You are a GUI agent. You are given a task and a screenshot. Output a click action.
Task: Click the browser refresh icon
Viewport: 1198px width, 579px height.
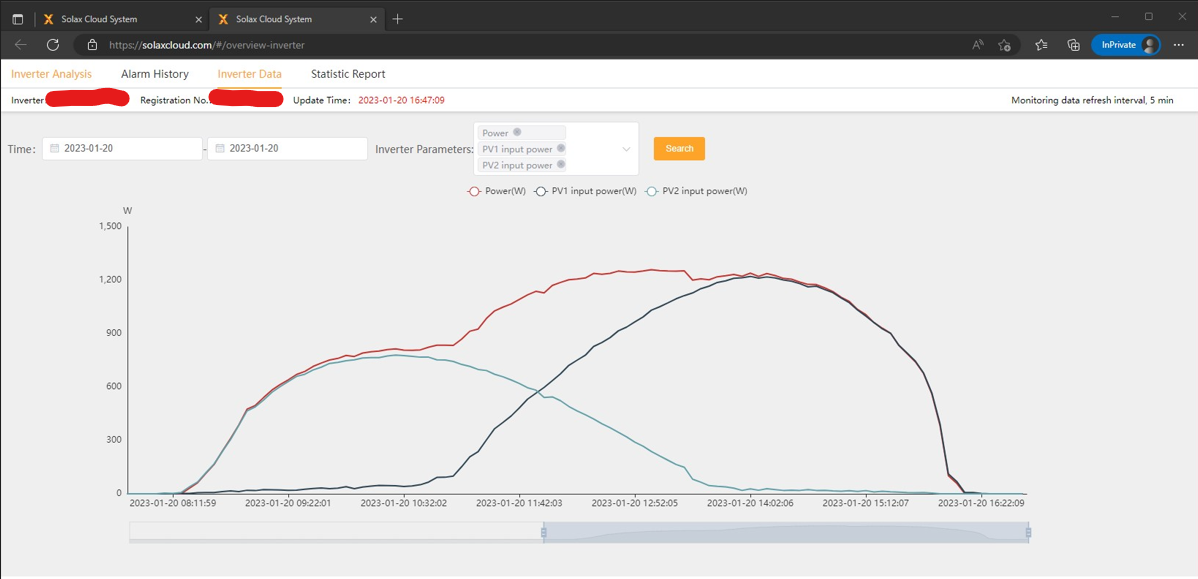click(x=53, y=45)
